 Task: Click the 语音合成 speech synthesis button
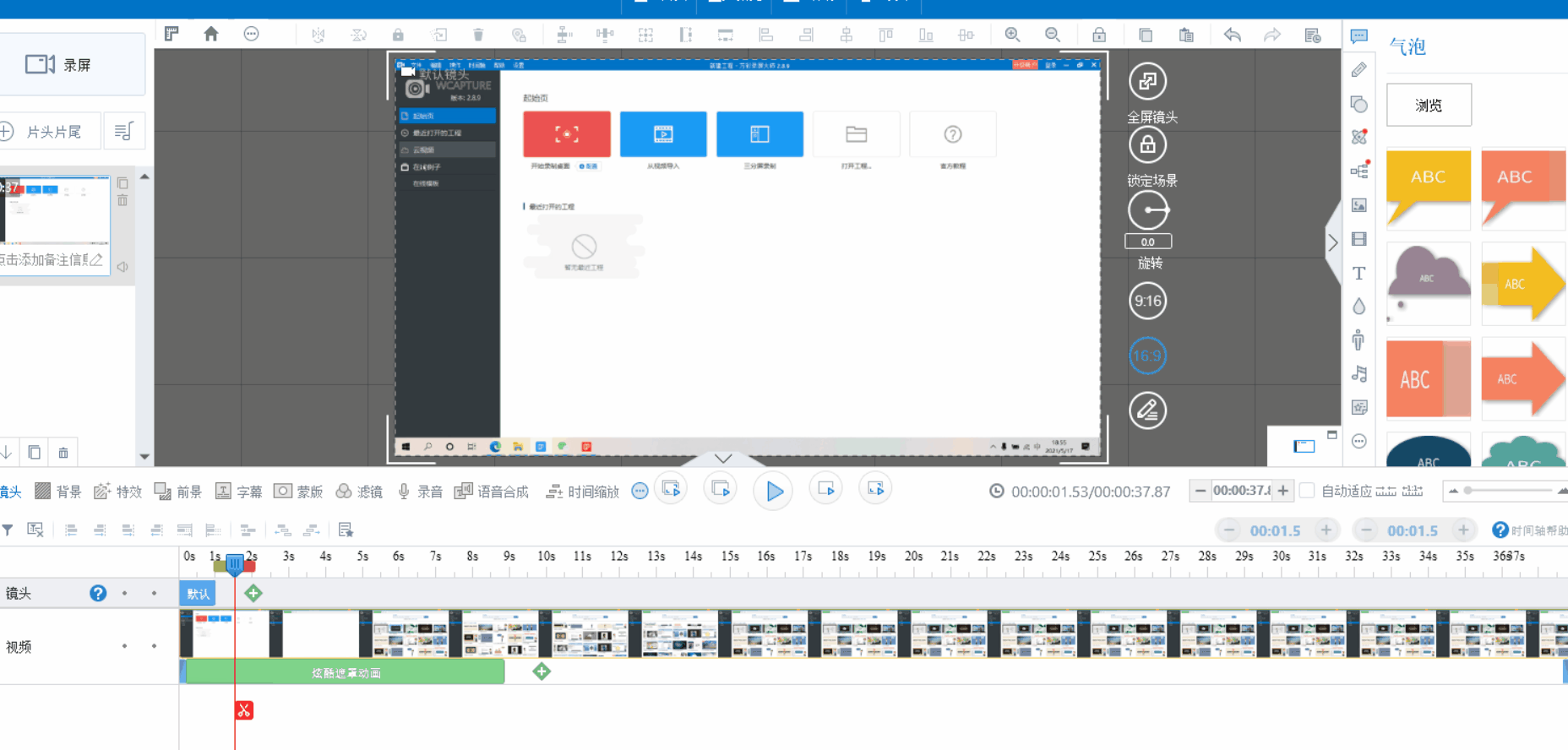492,492
